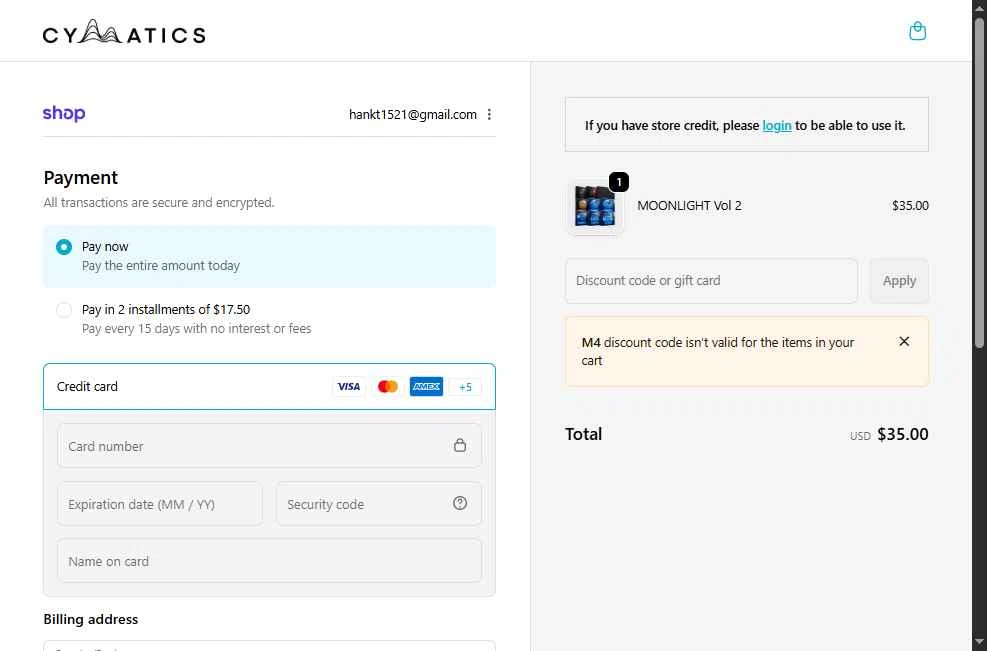Click the Apply discount button
Screen dimensions: 987x651
(x=899, y=281)
